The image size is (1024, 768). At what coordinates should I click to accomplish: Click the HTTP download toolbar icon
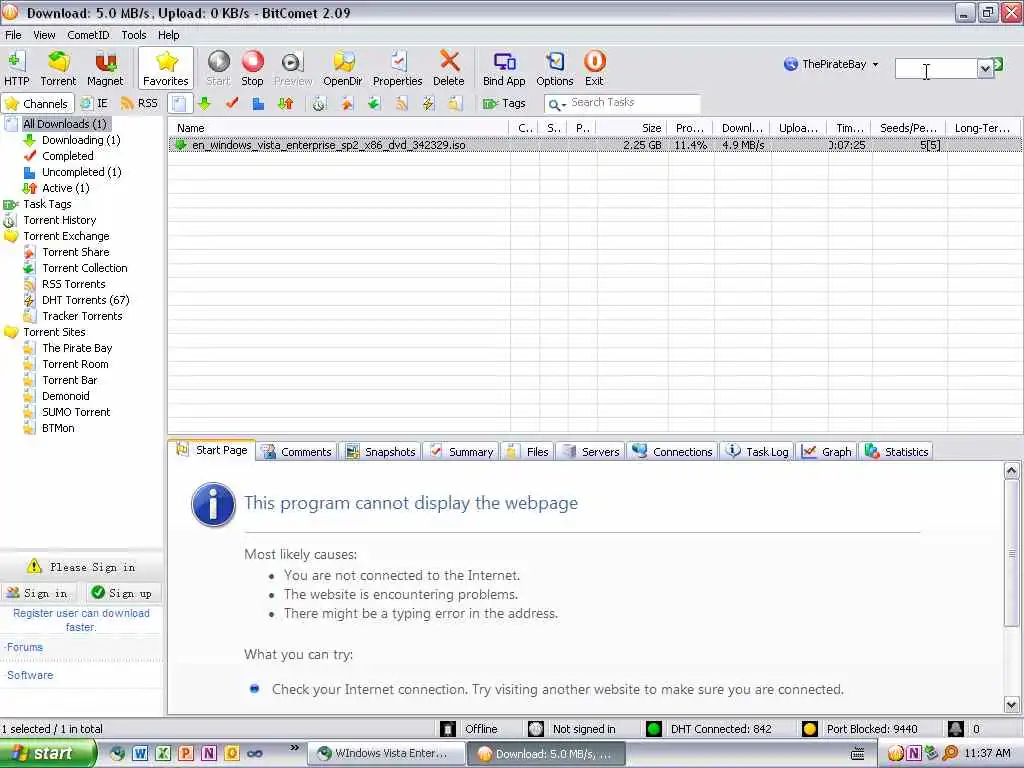coord(16,68)
